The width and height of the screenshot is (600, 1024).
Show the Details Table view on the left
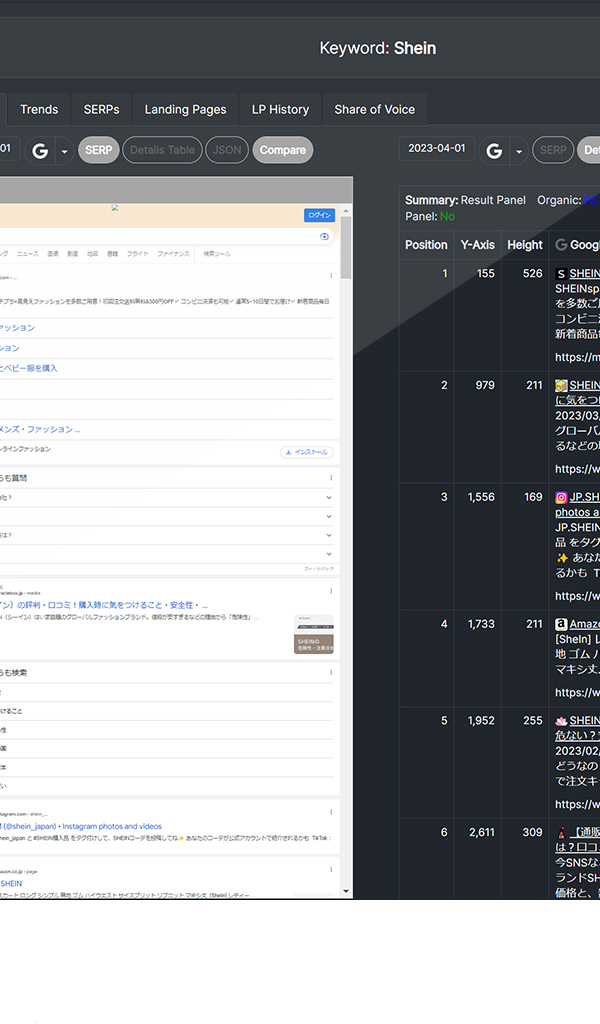pyautogui.click(x=162, y=150)
